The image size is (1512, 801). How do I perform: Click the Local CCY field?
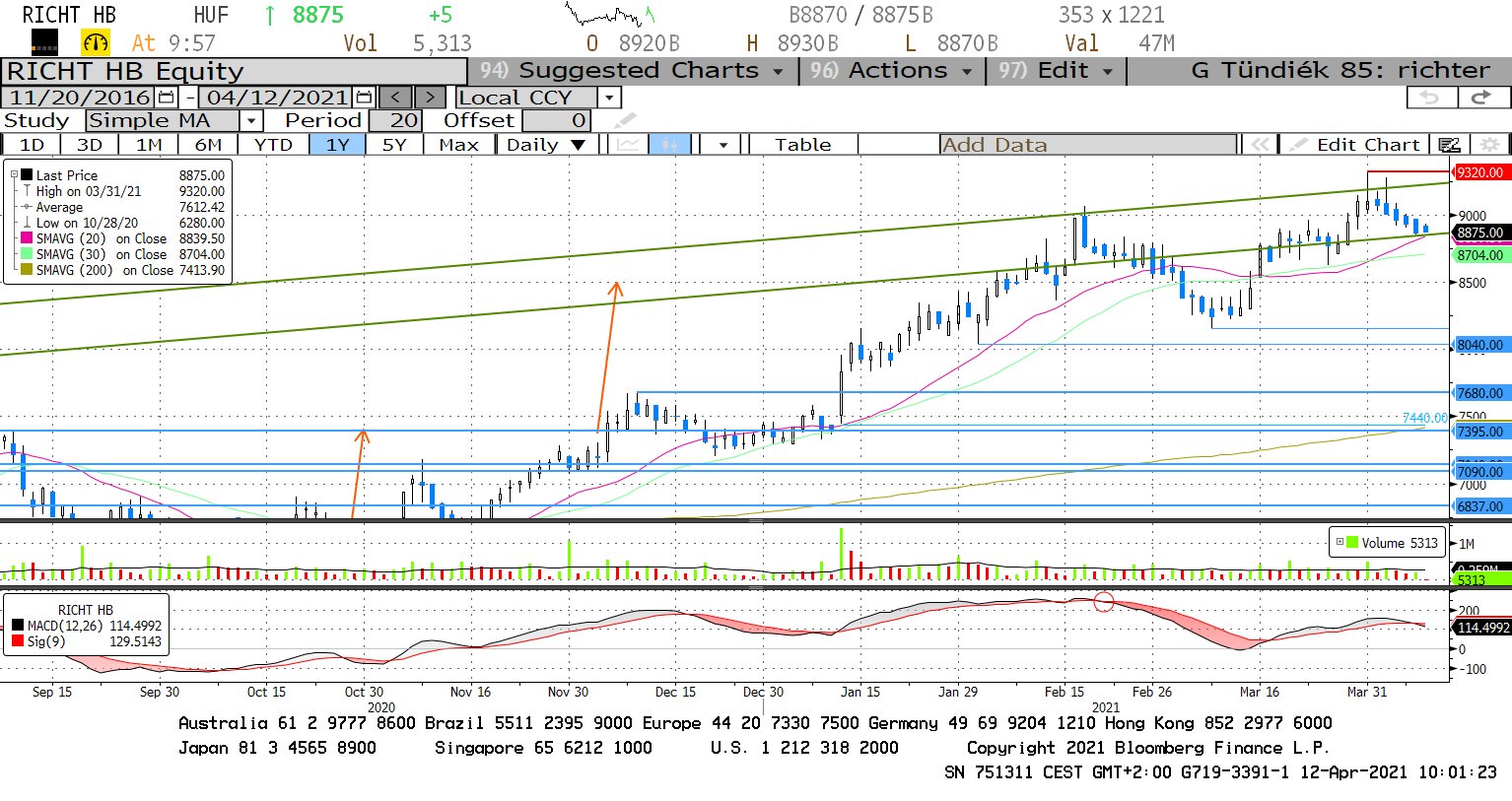pos(526,98)
